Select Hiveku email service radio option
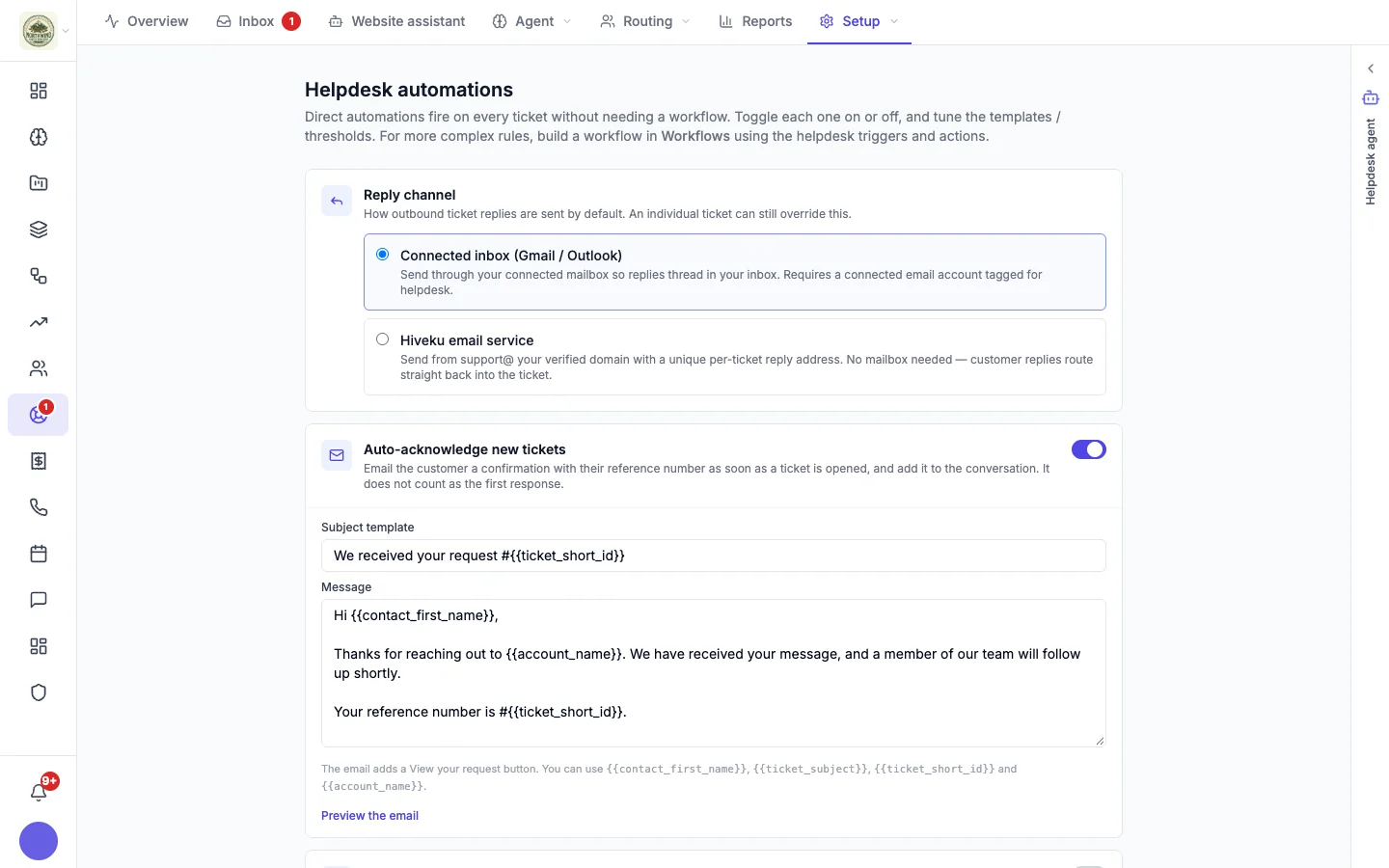Viewport: 1389px width, 868px height. click(383, 339)
